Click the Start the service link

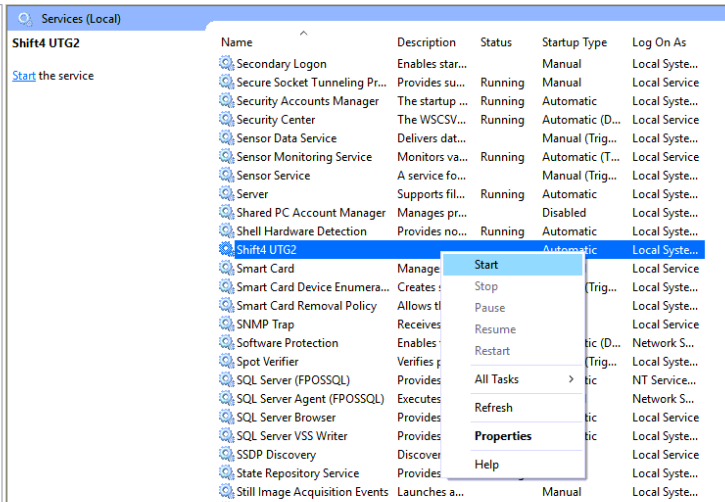click(x=24, y=76)
